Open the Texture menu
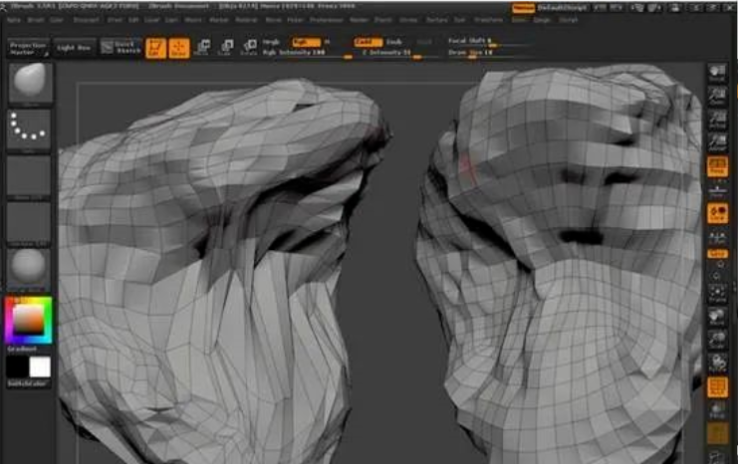Image resolution: width=738 pixels, height=464 pixels. [x=436, y=20]
